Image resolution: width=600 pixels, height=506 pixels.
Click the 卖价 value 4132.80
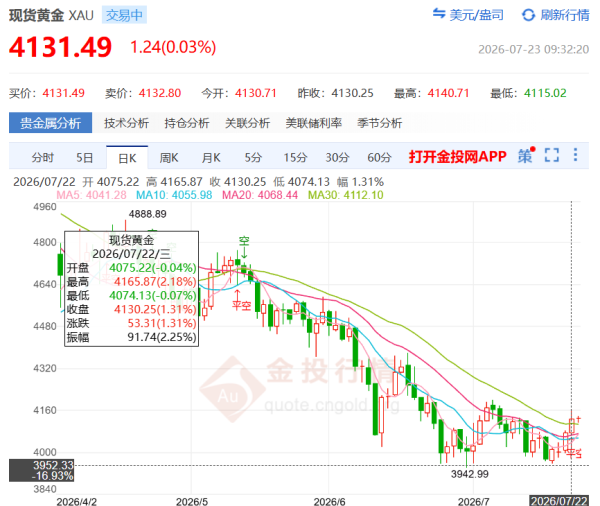[160, 93]
